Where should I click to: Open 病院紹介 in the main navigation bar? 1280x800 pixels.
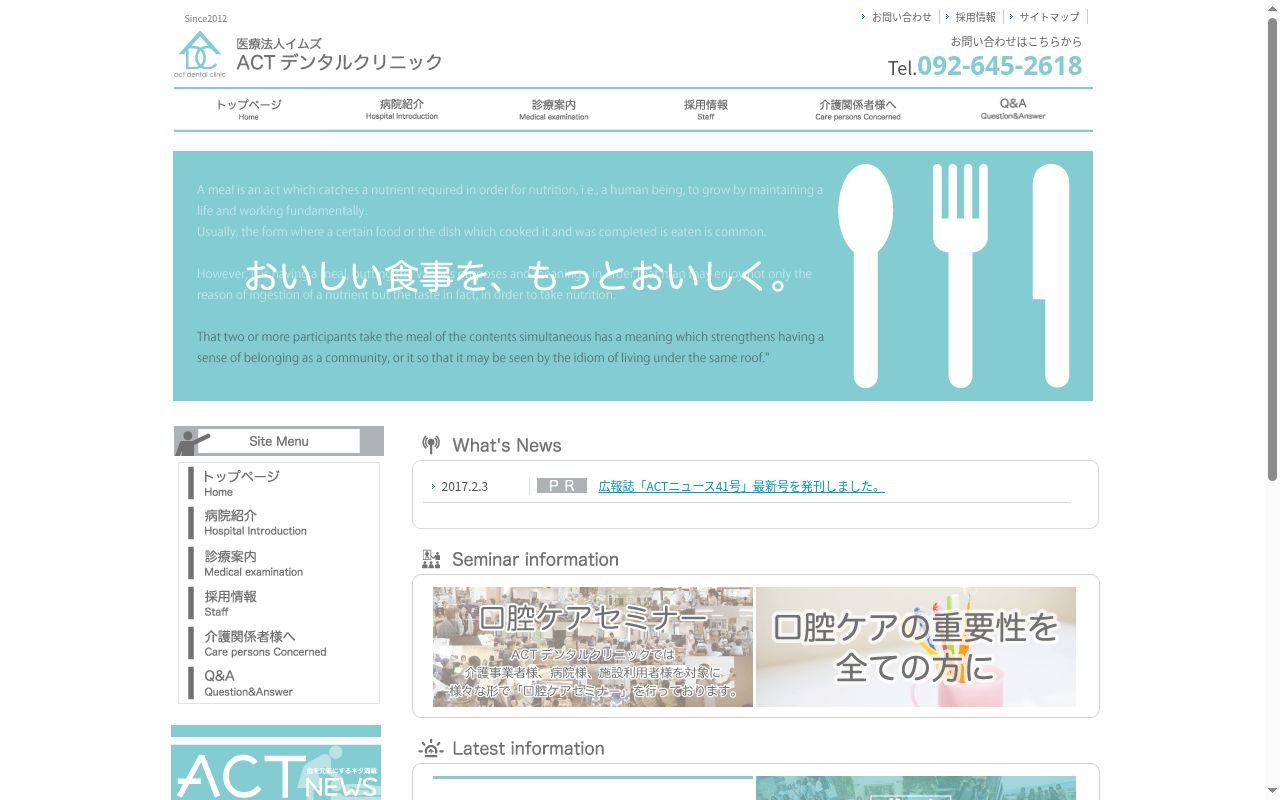click(402, 109)
